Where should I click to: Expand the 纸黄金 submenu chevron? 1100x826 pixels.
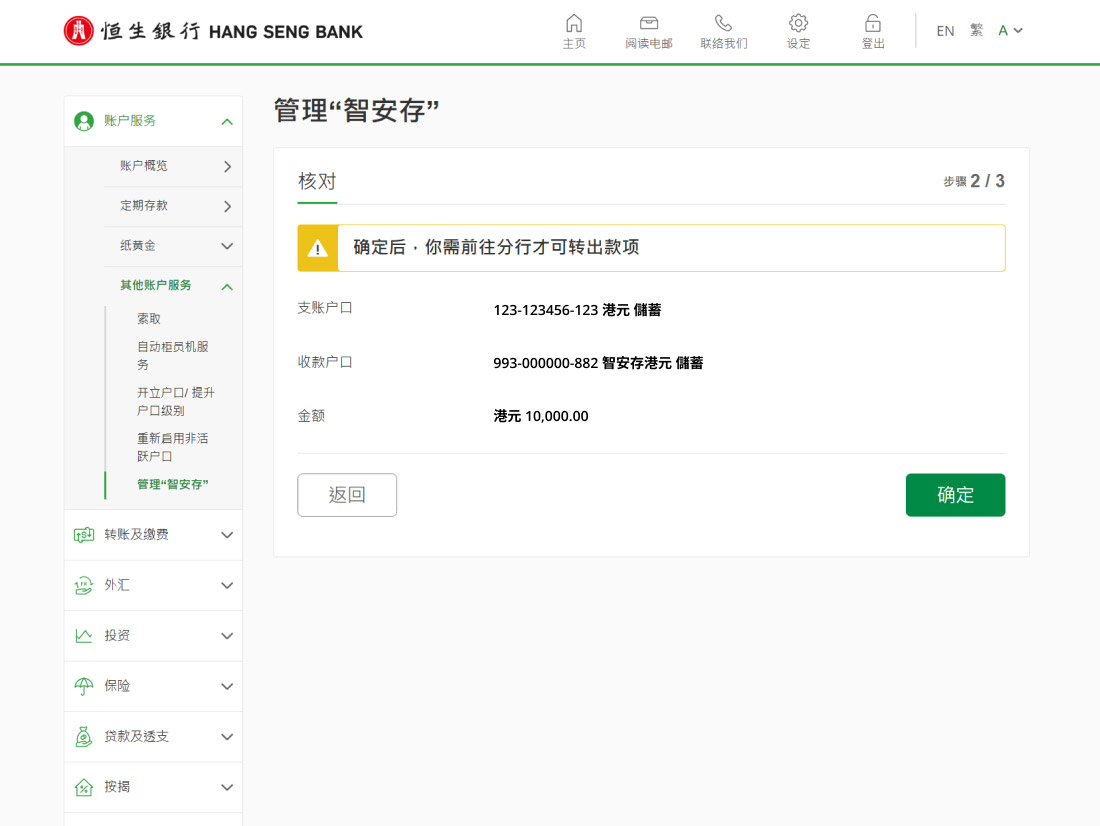click(x=227, y=246)
